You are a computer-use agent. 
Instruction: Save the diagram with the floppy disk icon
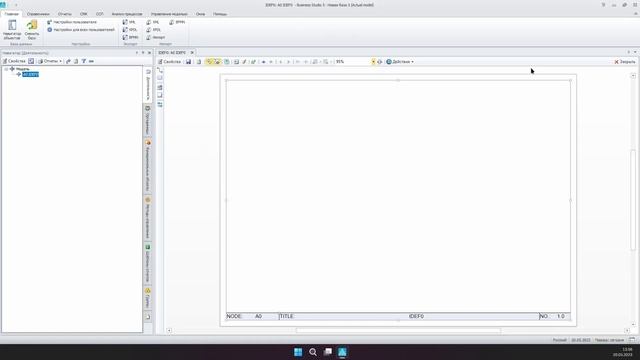(x=188, y=62)
